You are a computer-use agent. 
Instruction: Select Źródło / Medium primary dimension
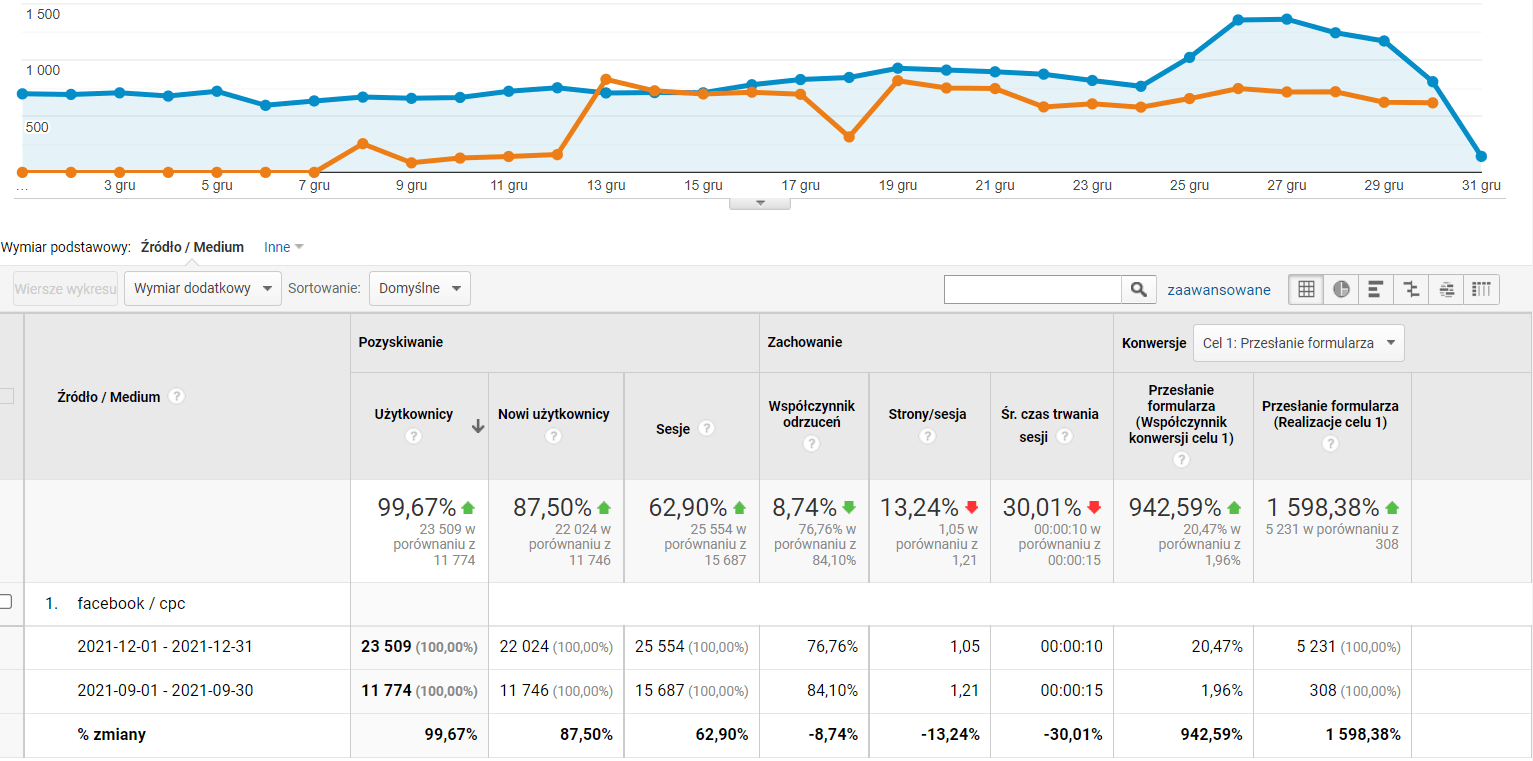192,247
